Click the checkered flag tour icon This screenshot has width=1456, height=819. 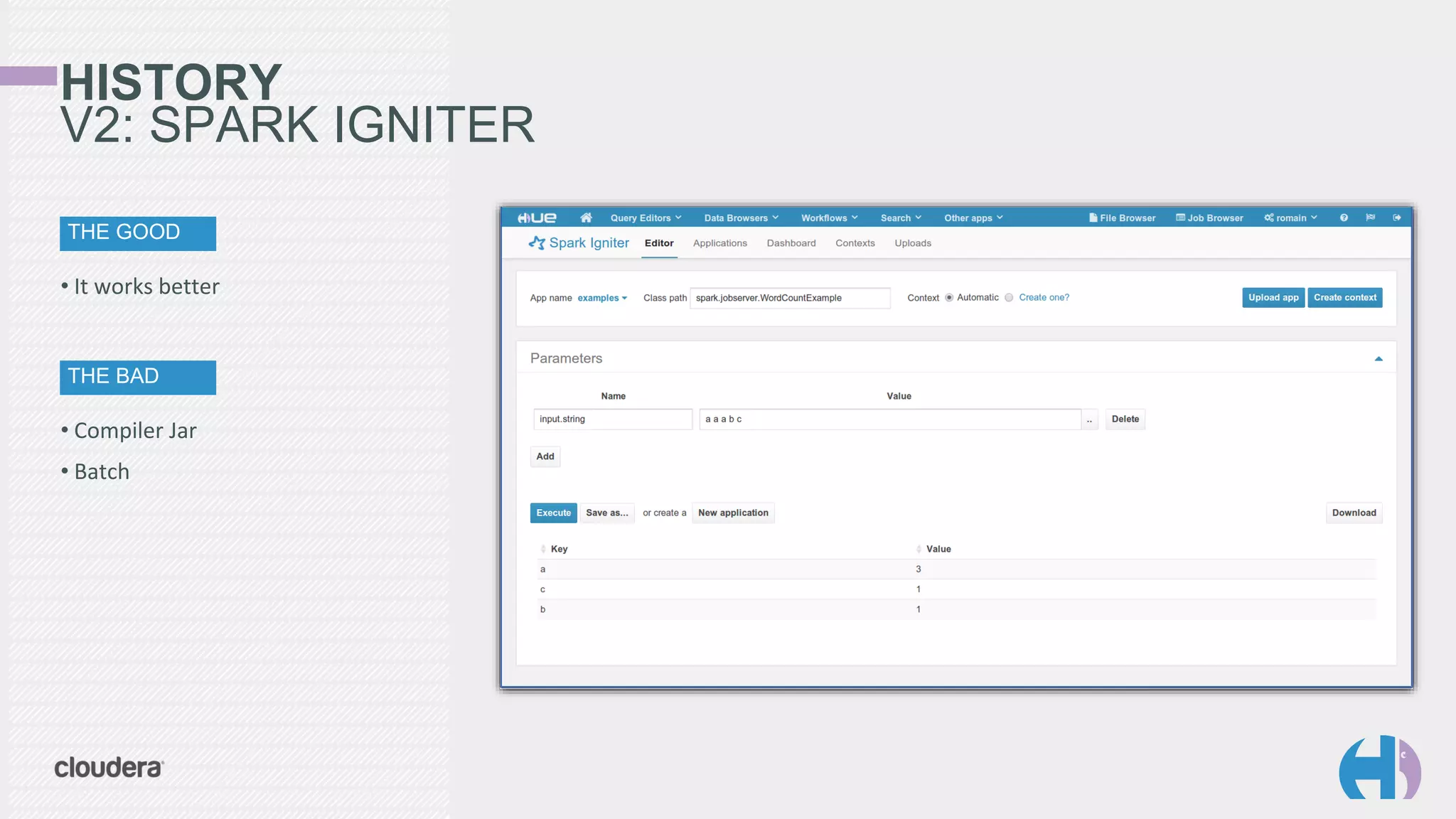(x=1370, y=218)
